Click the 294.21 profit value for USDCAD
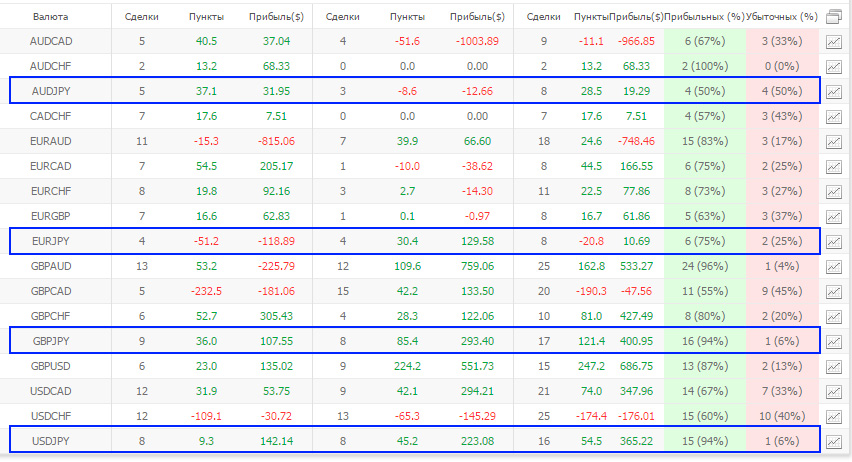852x462 pixels. tap(477, 391)
